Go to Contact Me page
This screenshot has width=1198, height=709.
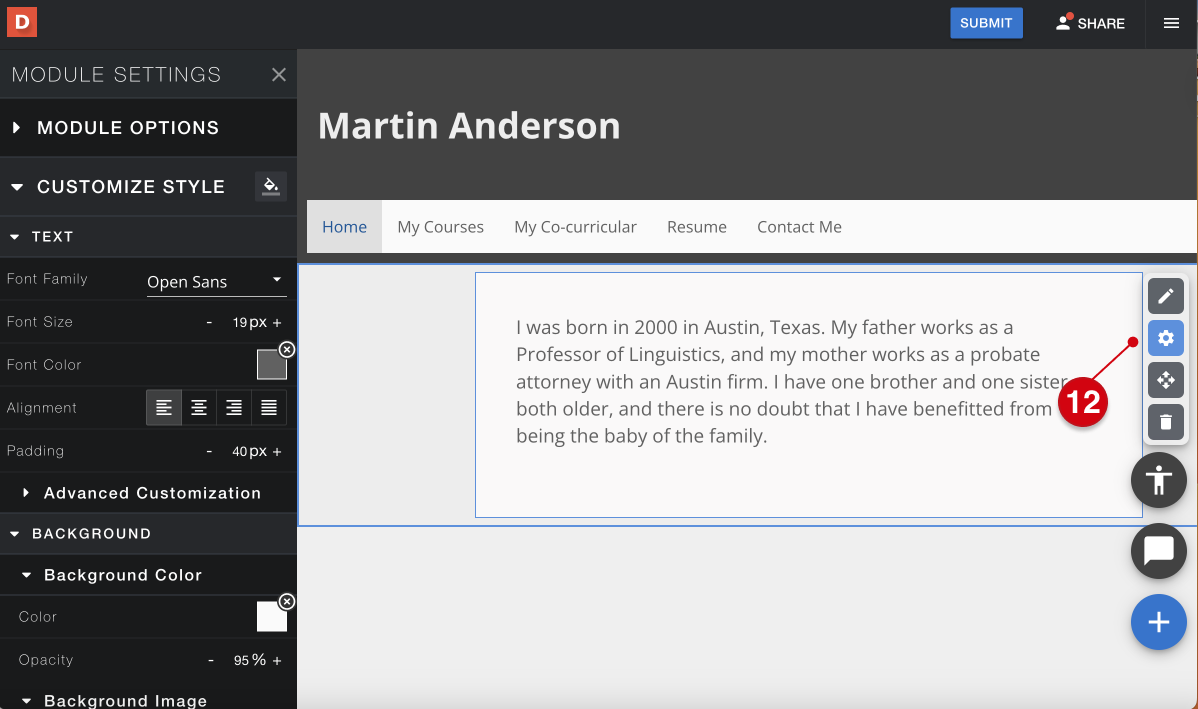799,227
